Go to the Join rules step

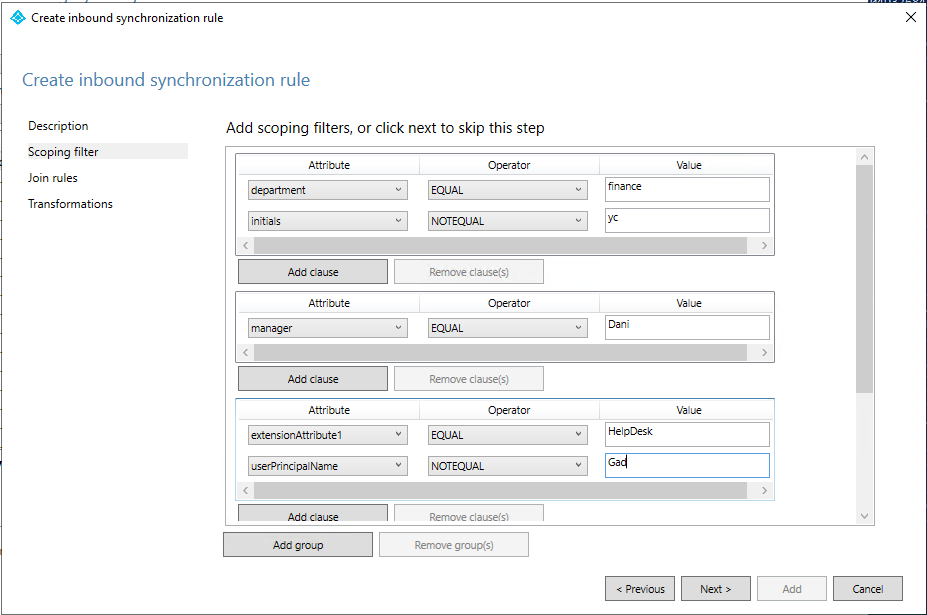(53, 178)
